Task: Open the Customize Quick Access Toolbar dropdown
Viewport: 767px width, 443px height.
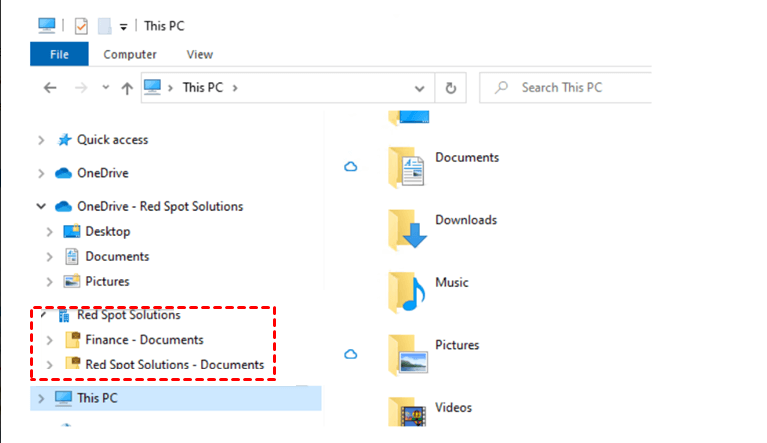Action: pyautogui.click(x=124, y=27)
